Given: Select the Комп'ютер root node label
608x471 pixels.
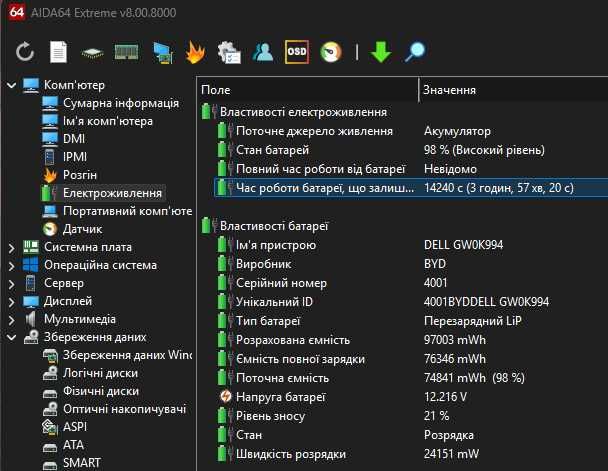Looking at the screenshot, I should [x=74, y=85].
